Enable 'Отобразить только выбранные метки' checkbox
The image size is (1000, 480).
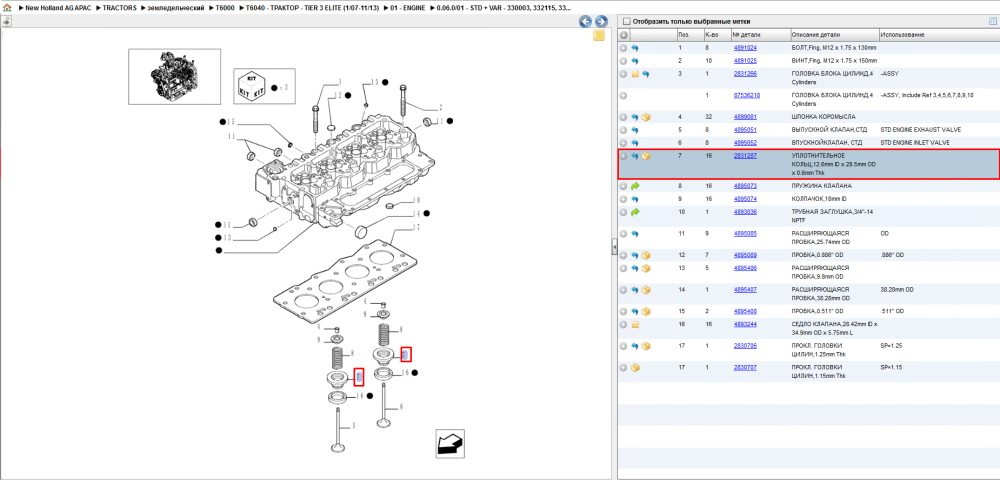[x=626, y=22]
